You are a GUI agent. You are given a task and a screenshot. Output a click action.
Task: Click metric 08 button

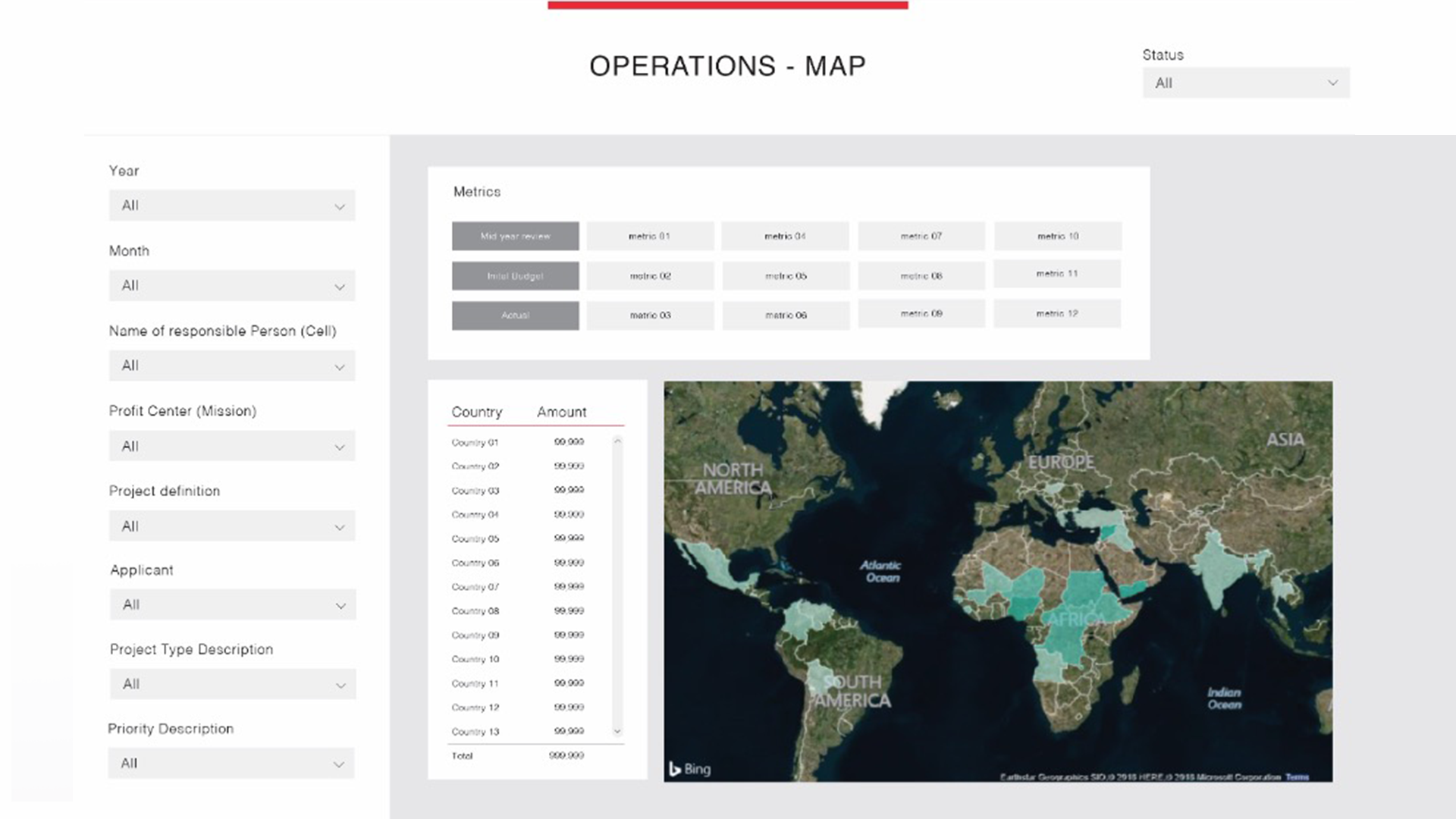(921, 276)
